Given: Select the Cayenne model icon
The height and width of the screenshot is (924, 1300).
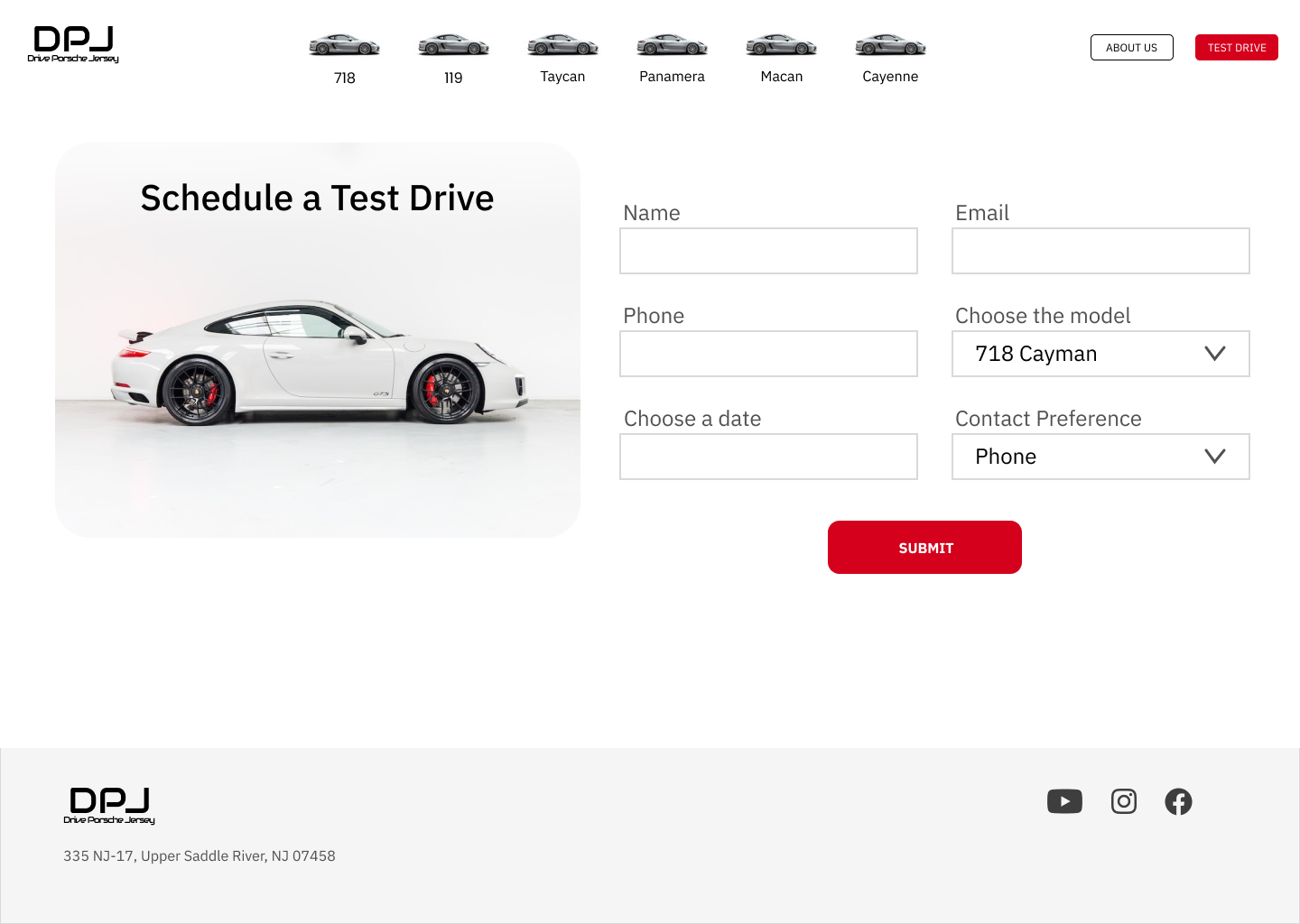Looking at the screenshot, I should [x=890, y=43].
